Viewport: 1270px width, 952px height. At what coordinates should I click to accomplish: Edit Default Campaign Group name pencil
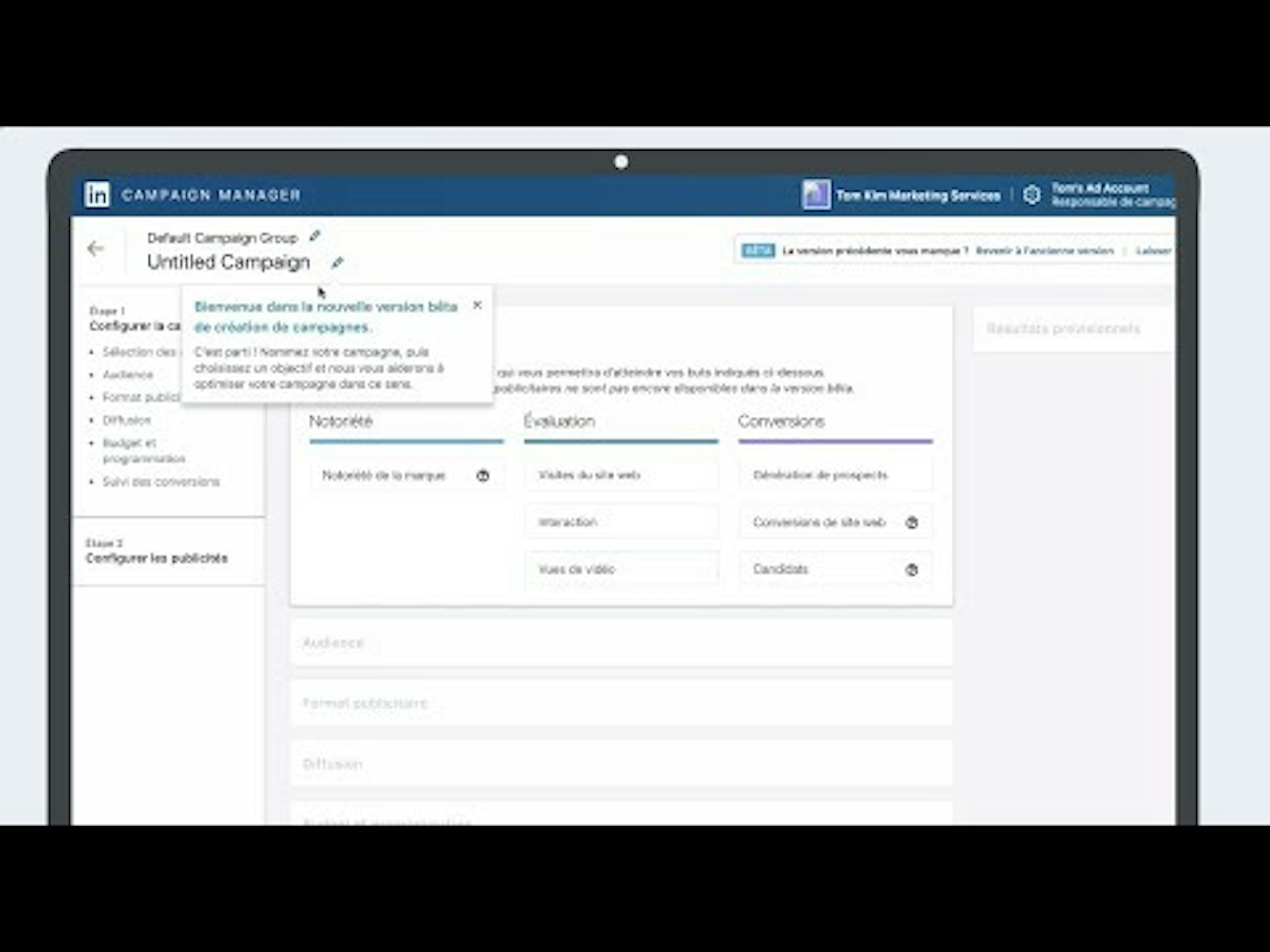click(315, 236)
